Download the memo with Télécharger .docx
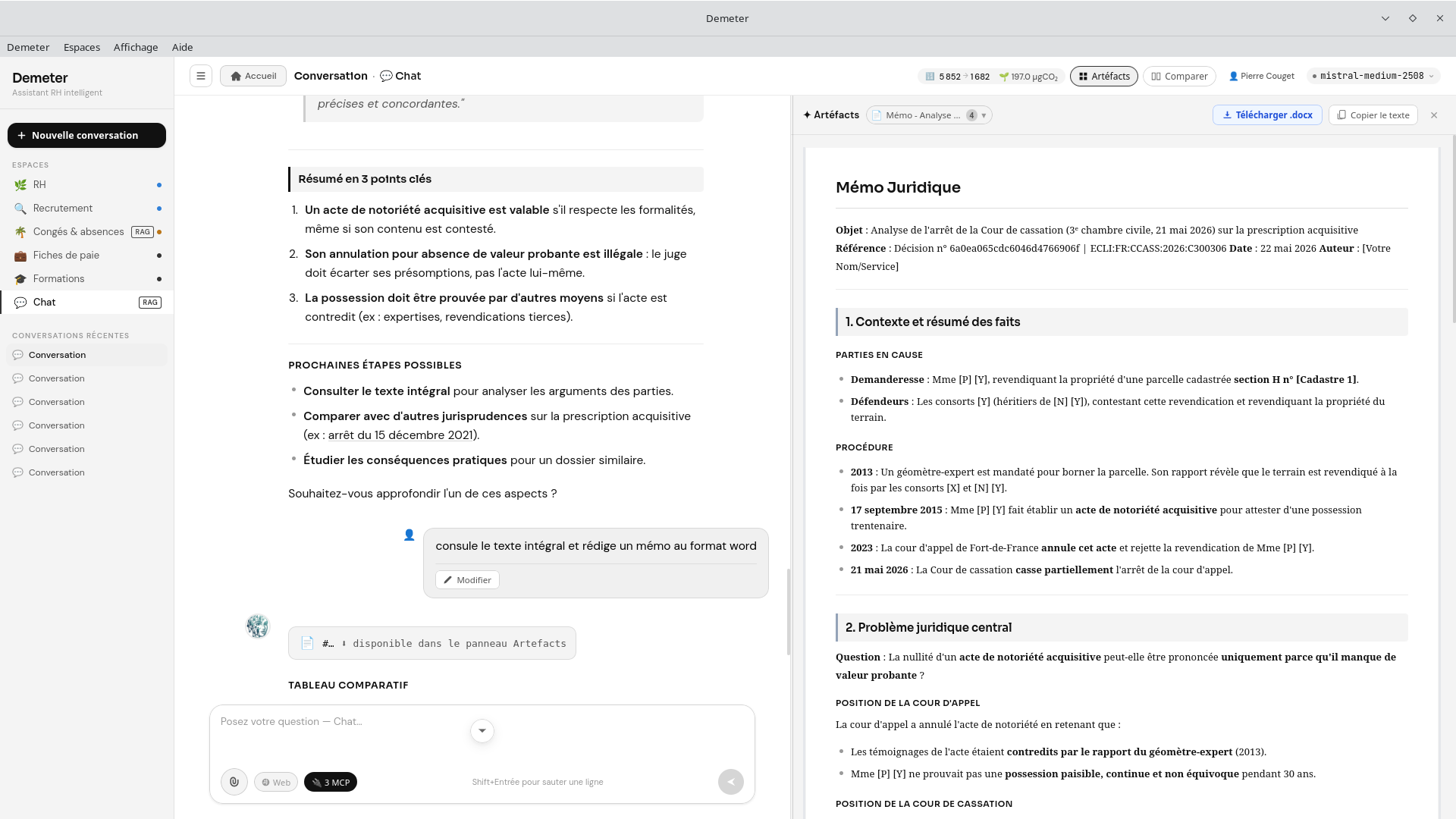This screenshot has height=819, width=1456. coord(1267,115)
